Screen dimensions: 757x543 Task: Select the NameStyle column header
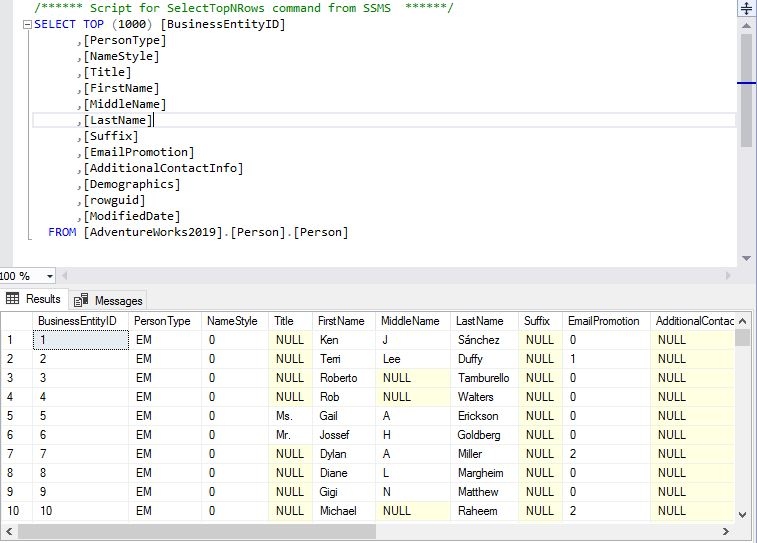point(235,321)
